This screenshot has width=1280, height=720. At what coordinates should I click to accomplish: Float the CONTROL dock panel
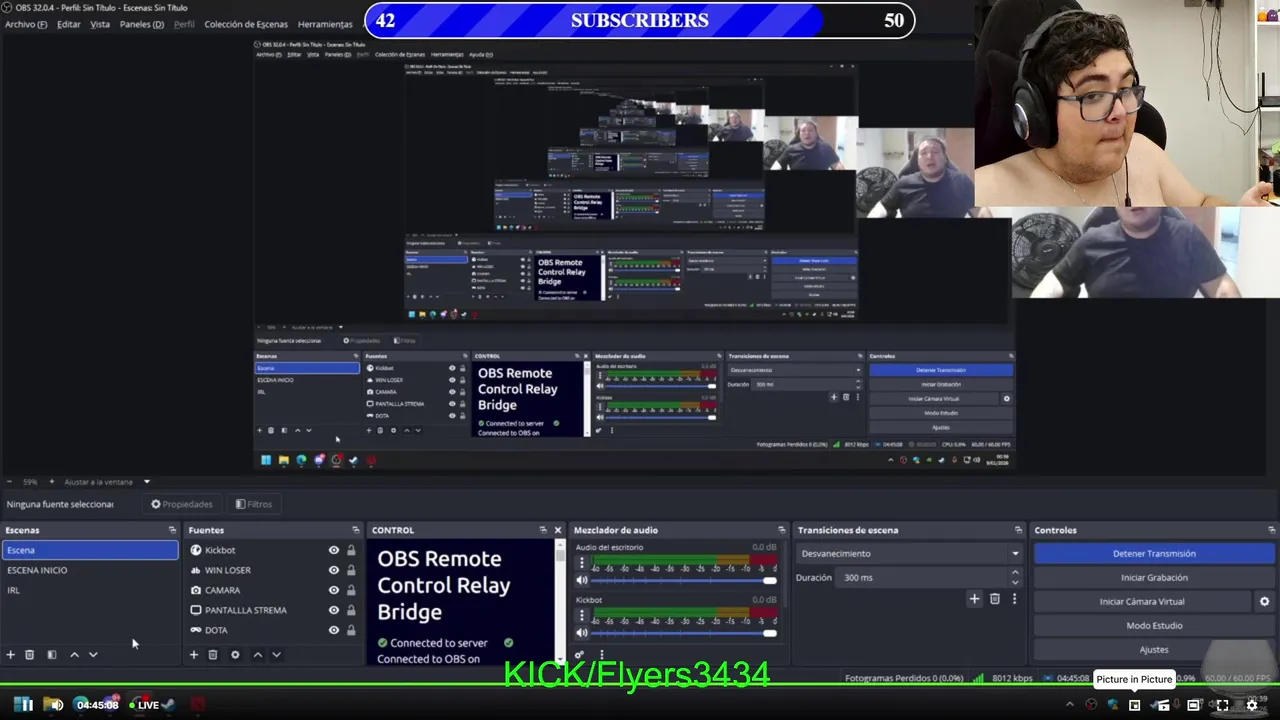(x=543, y=530)
